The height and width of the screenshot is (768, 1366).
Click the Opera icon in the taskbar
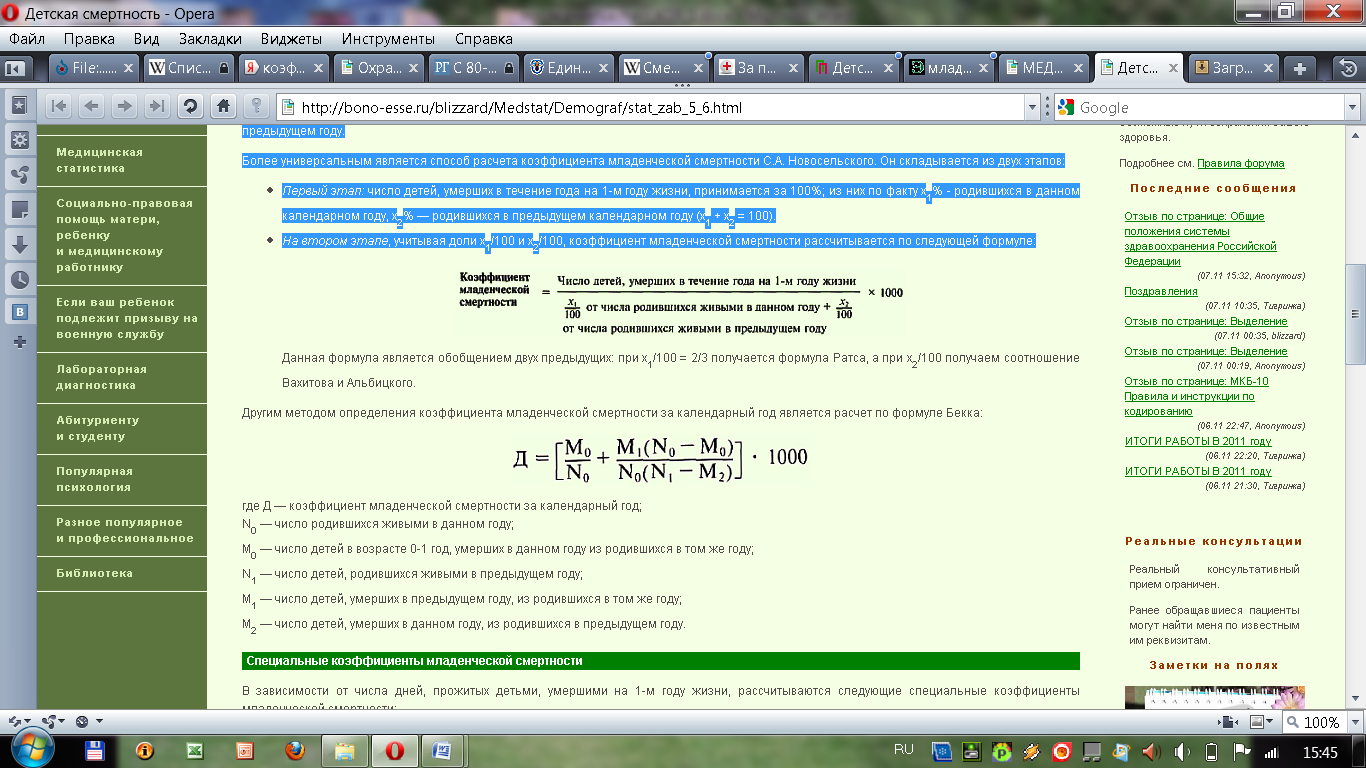(395, 749)
